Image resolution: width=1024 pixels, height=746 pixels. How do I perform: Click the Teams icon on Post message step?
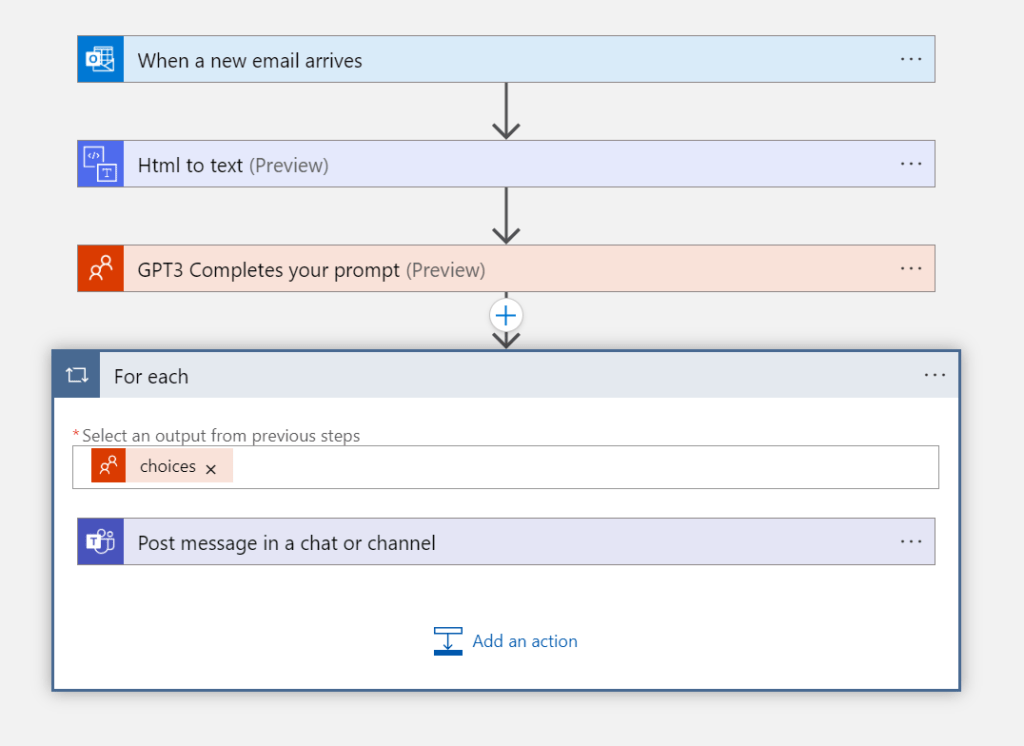tap(101, 542)
